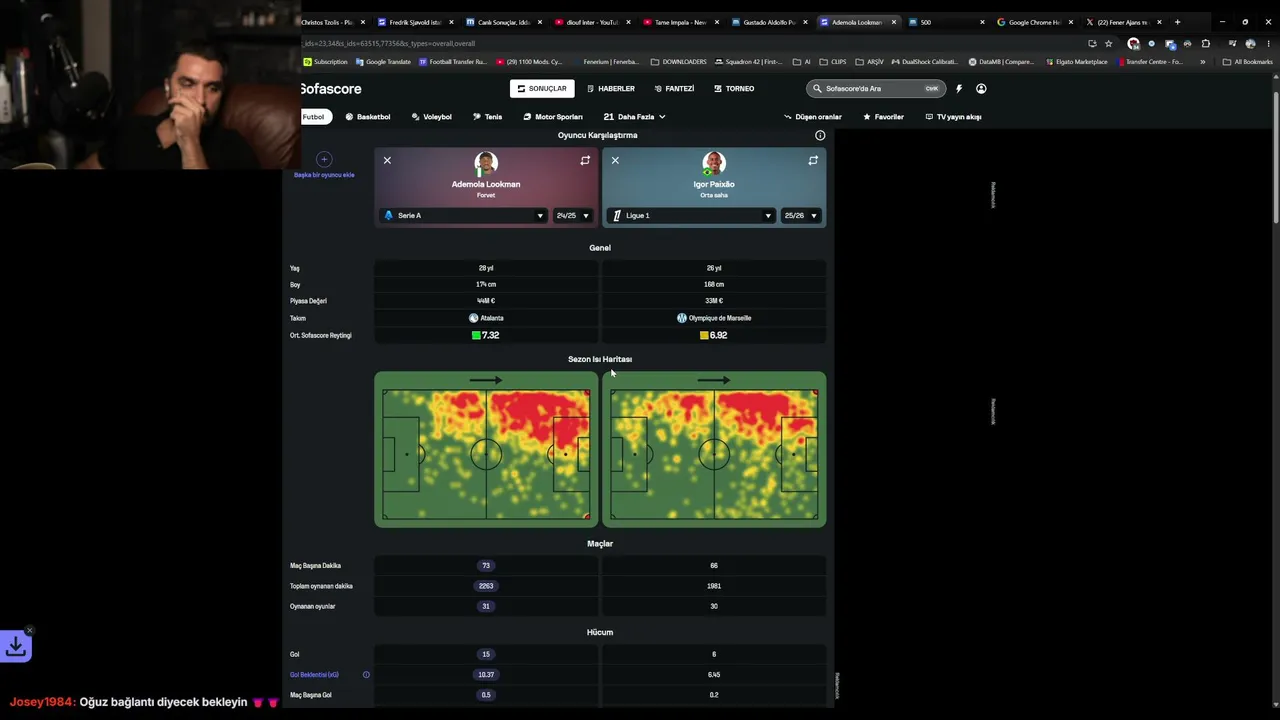Open the Squadron 42 bookmark

[x=748, y=62]
